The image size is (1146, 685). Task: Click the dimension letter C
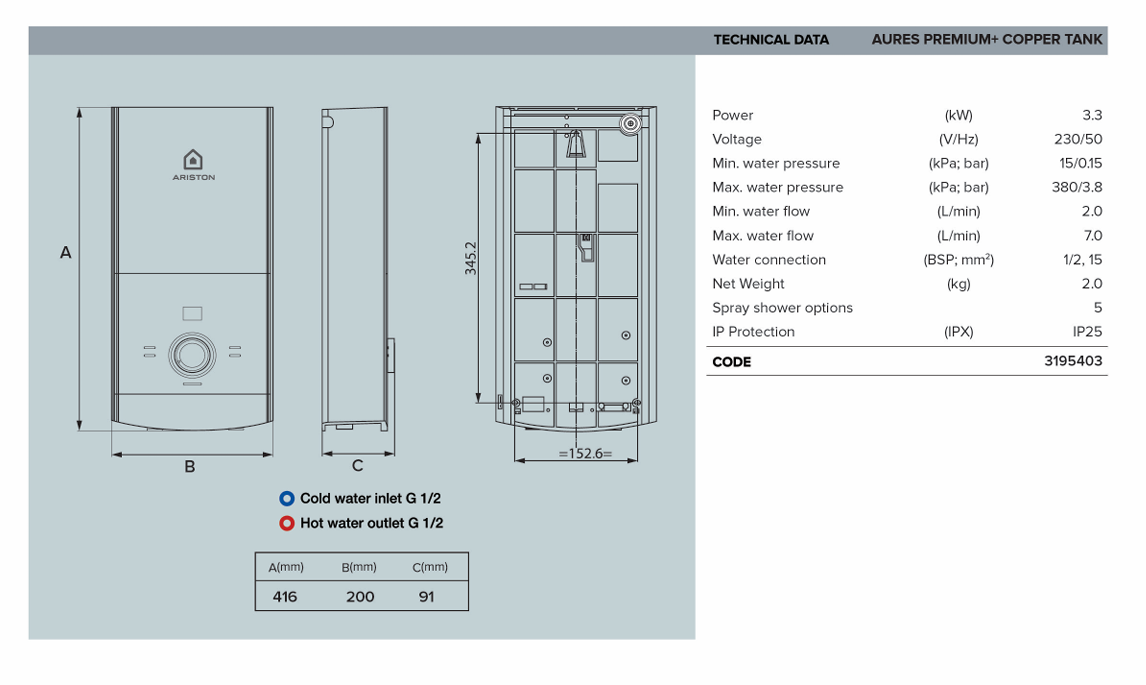357,466
